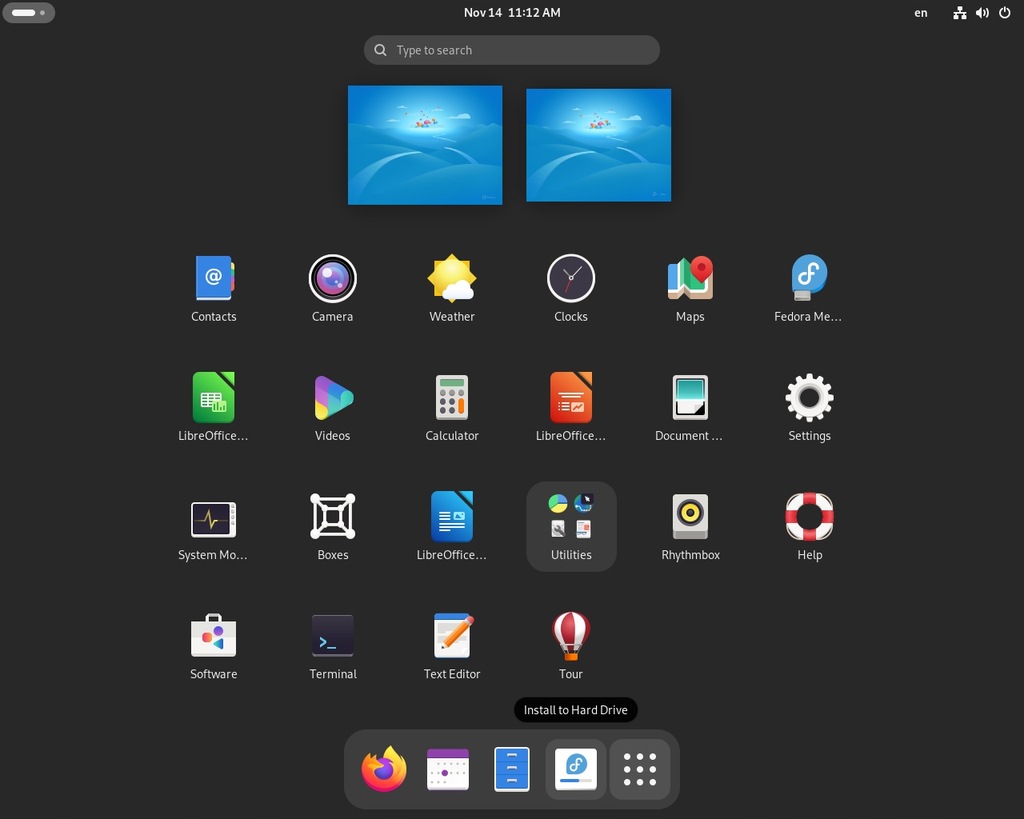The width and height of the screenshot is (1024, 819).
Task: Click the Activities pill in top bar
Action: (28, 12)
